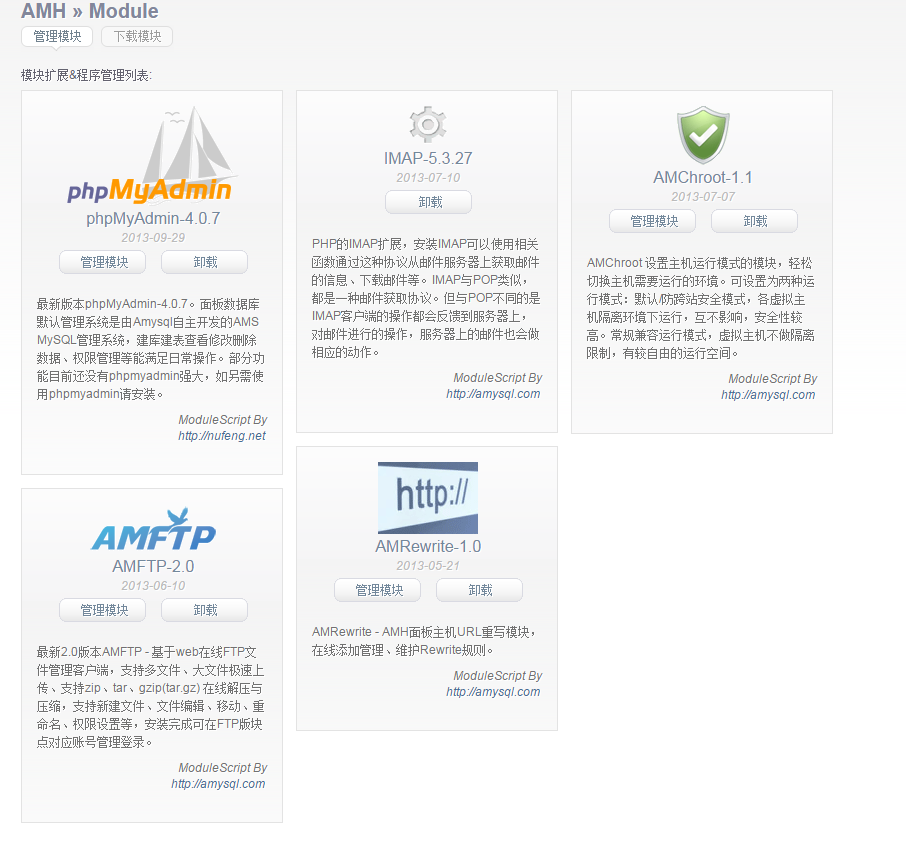Click the AMFTP logo image

[x=152, y=531]
